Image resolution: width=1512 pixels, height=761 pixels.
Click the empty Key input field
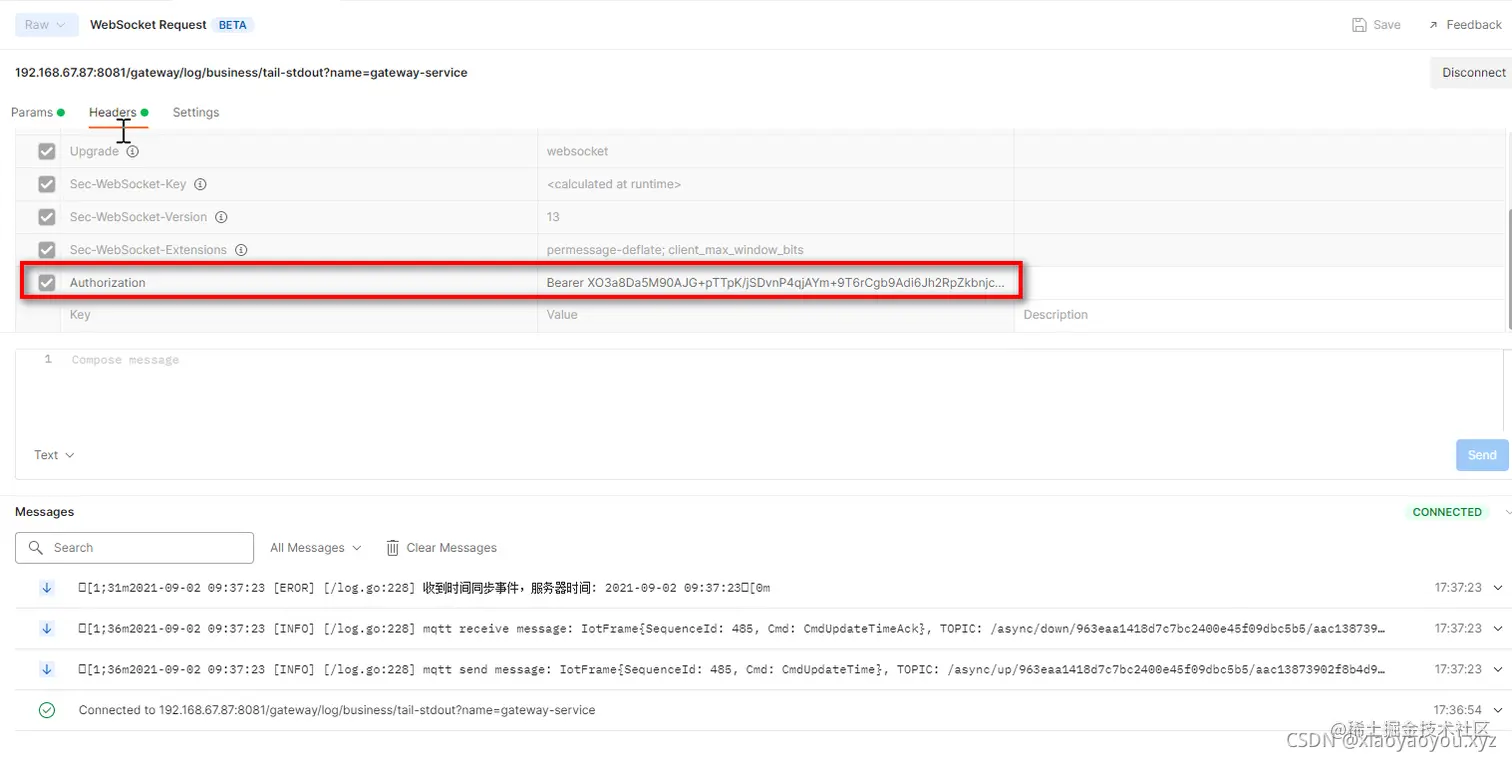pyautogui.click(x=298, y=315)
